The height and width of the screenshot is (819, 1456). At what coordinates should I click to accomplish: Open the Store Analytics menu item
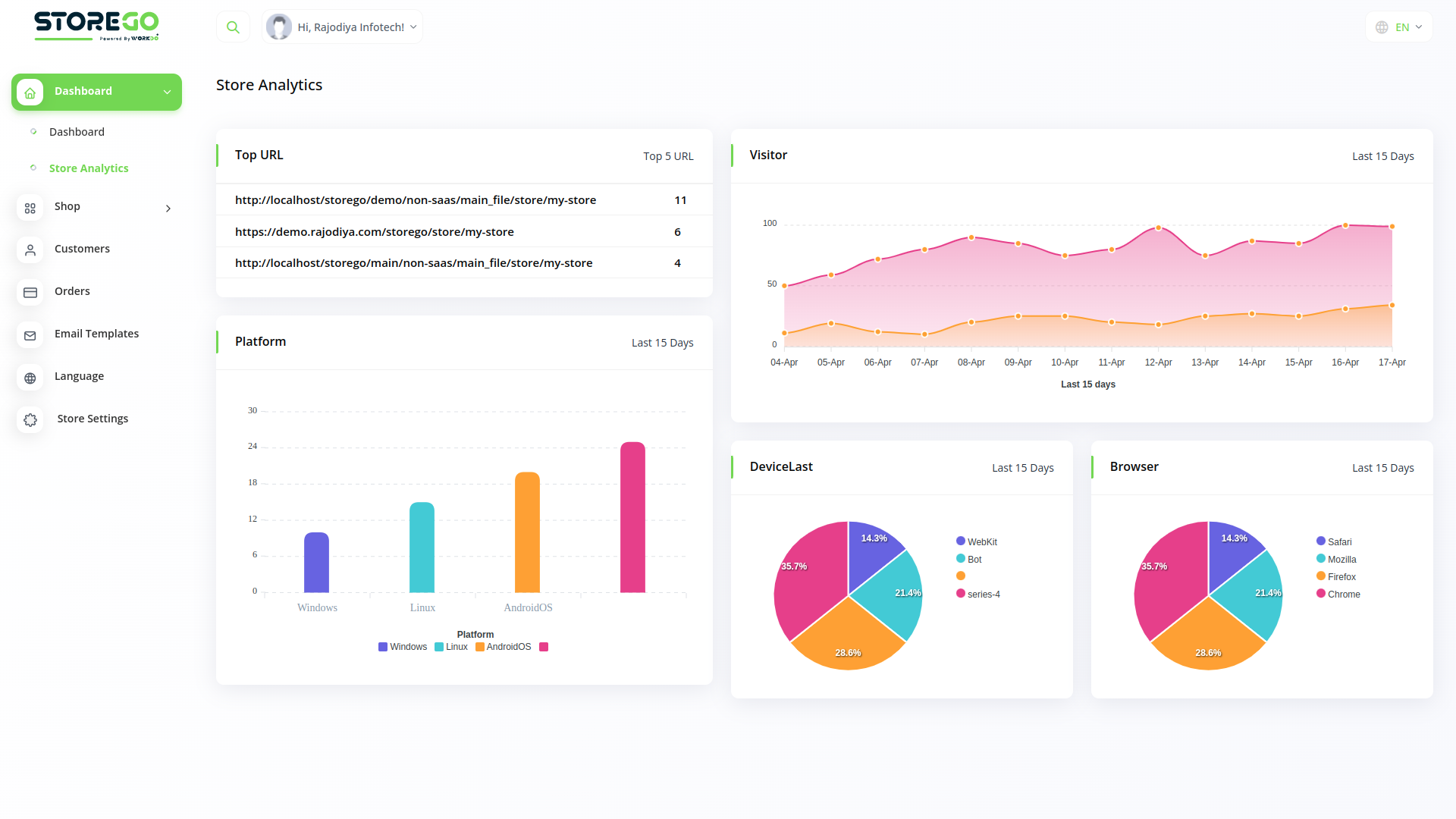tap(89, 168)
